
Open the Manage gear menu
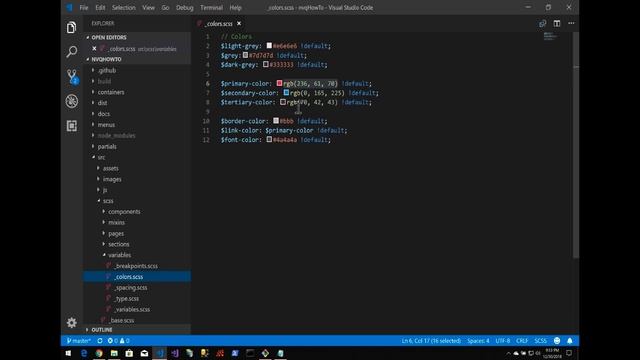click(71, 322)
